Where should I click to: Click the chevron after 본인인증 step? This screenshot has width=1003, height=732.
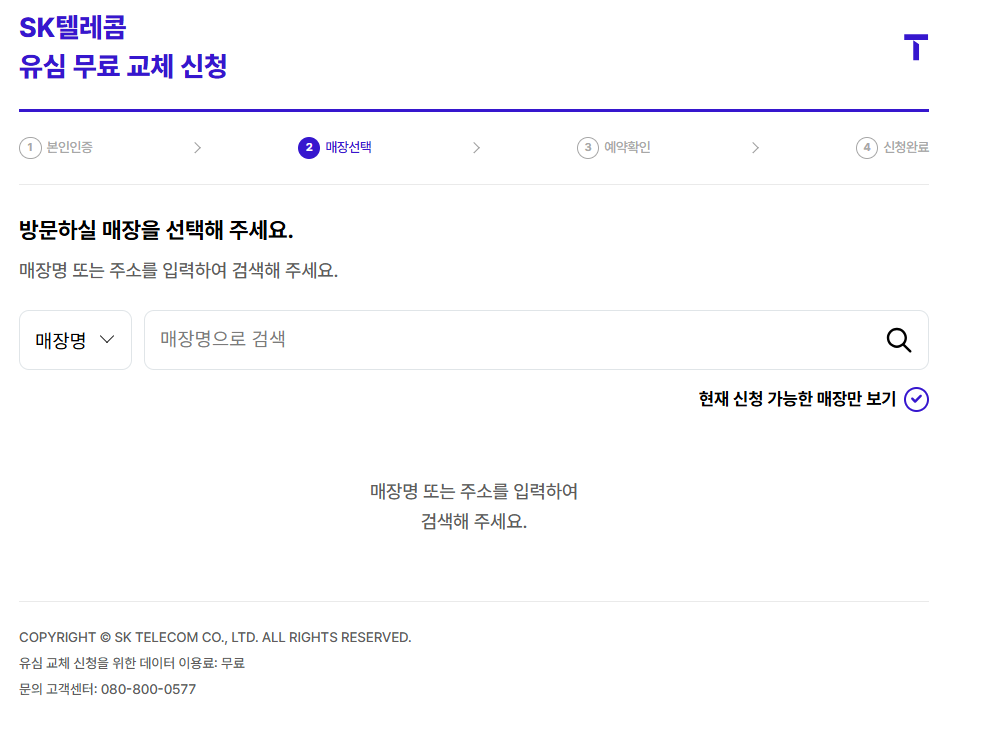pyautogui.click(x=198, y=148)
